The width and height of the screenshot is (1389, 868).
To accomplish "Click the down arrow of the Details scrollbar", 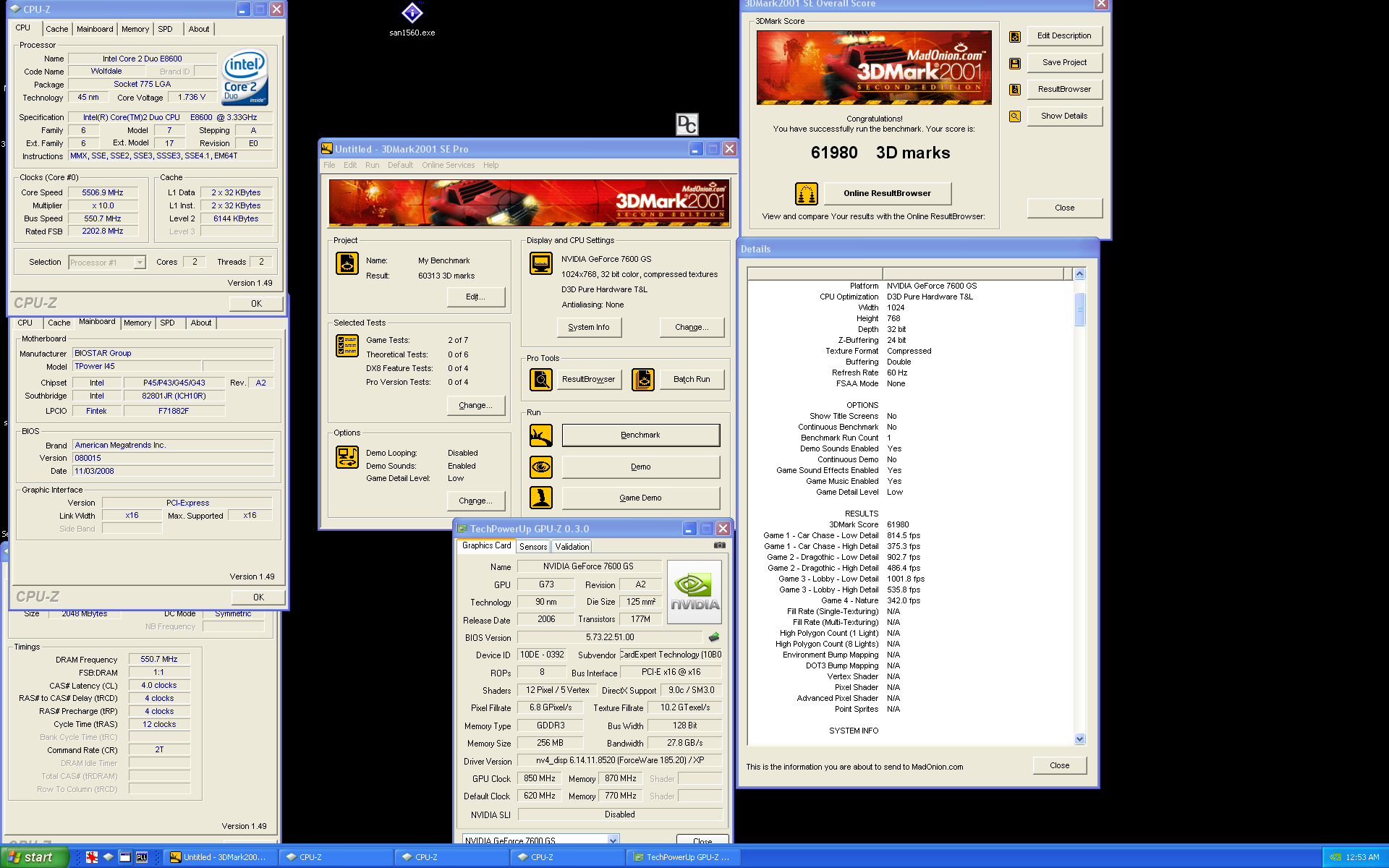I will pyautogui.click(x=1080, y=739).
